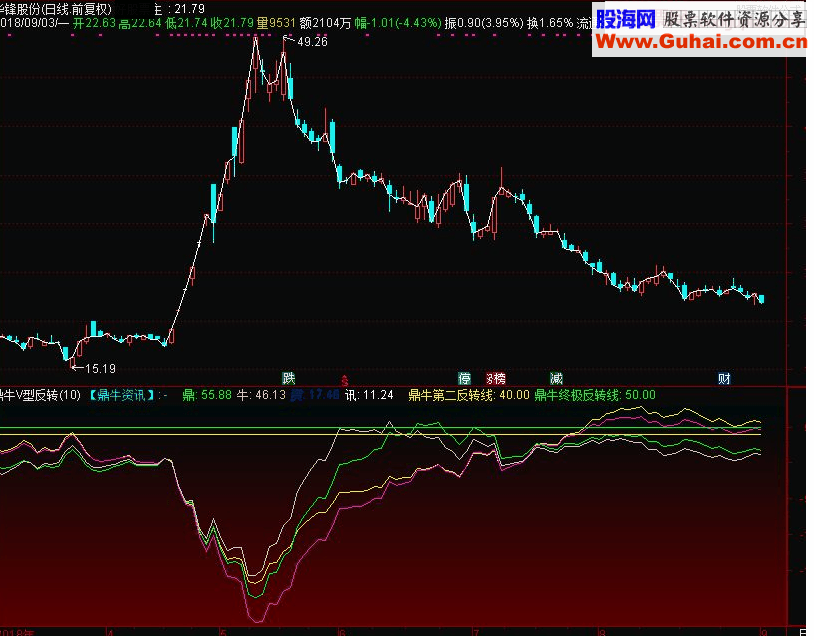Click the turnover 额2104万 value

click(x=325, y=23)
